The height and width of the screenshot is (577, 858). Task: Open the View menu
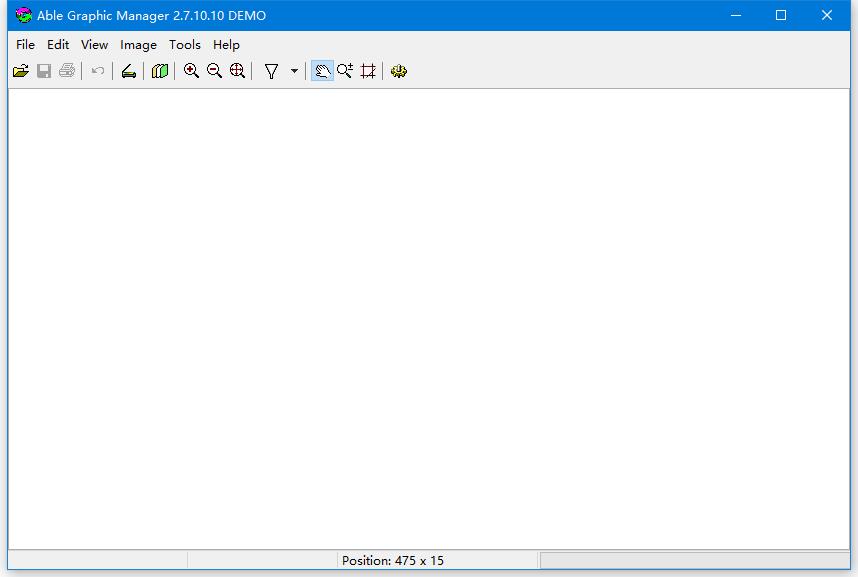(94, 45)
